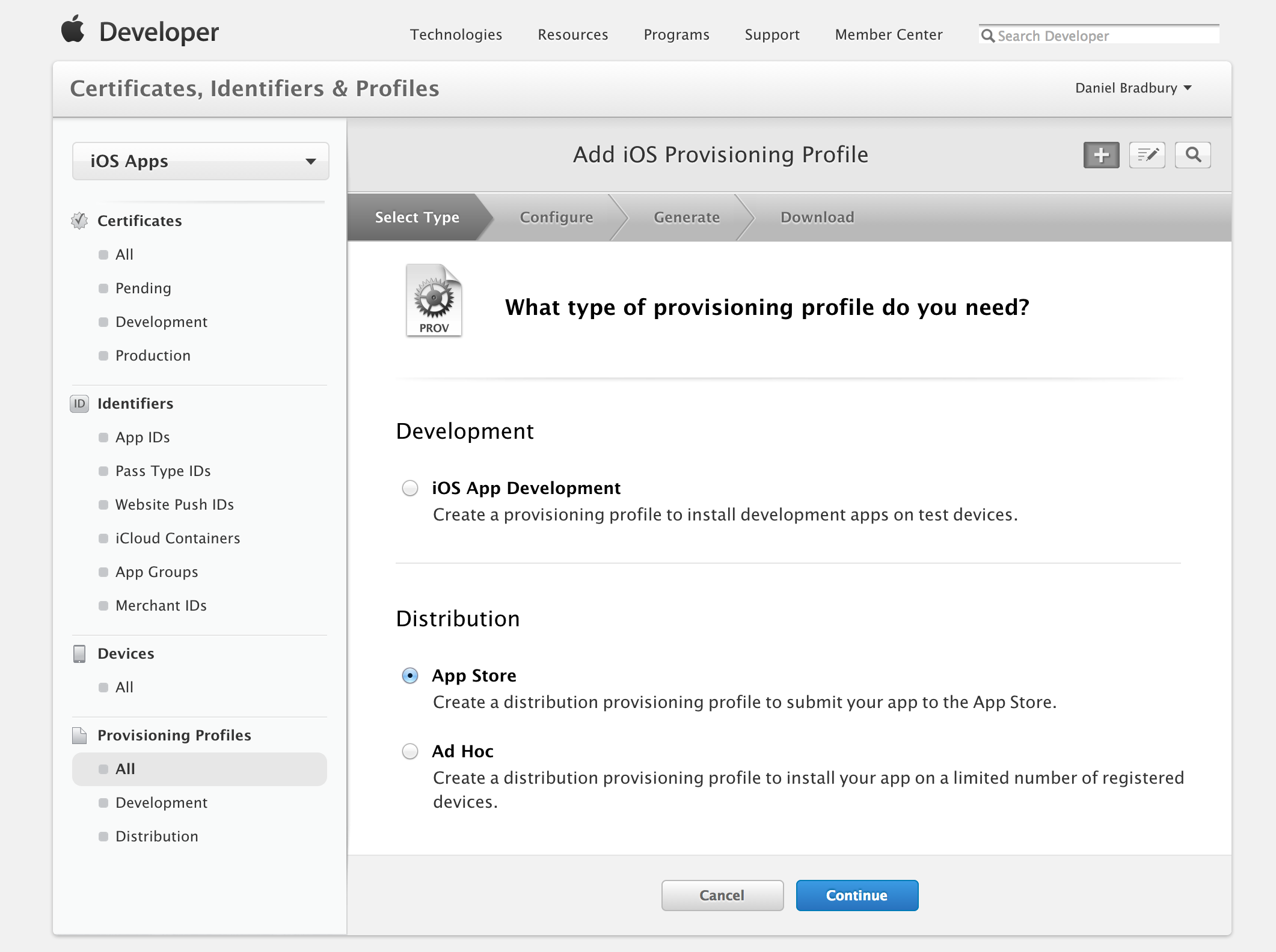Click the Cancel button

click(722, 896)
